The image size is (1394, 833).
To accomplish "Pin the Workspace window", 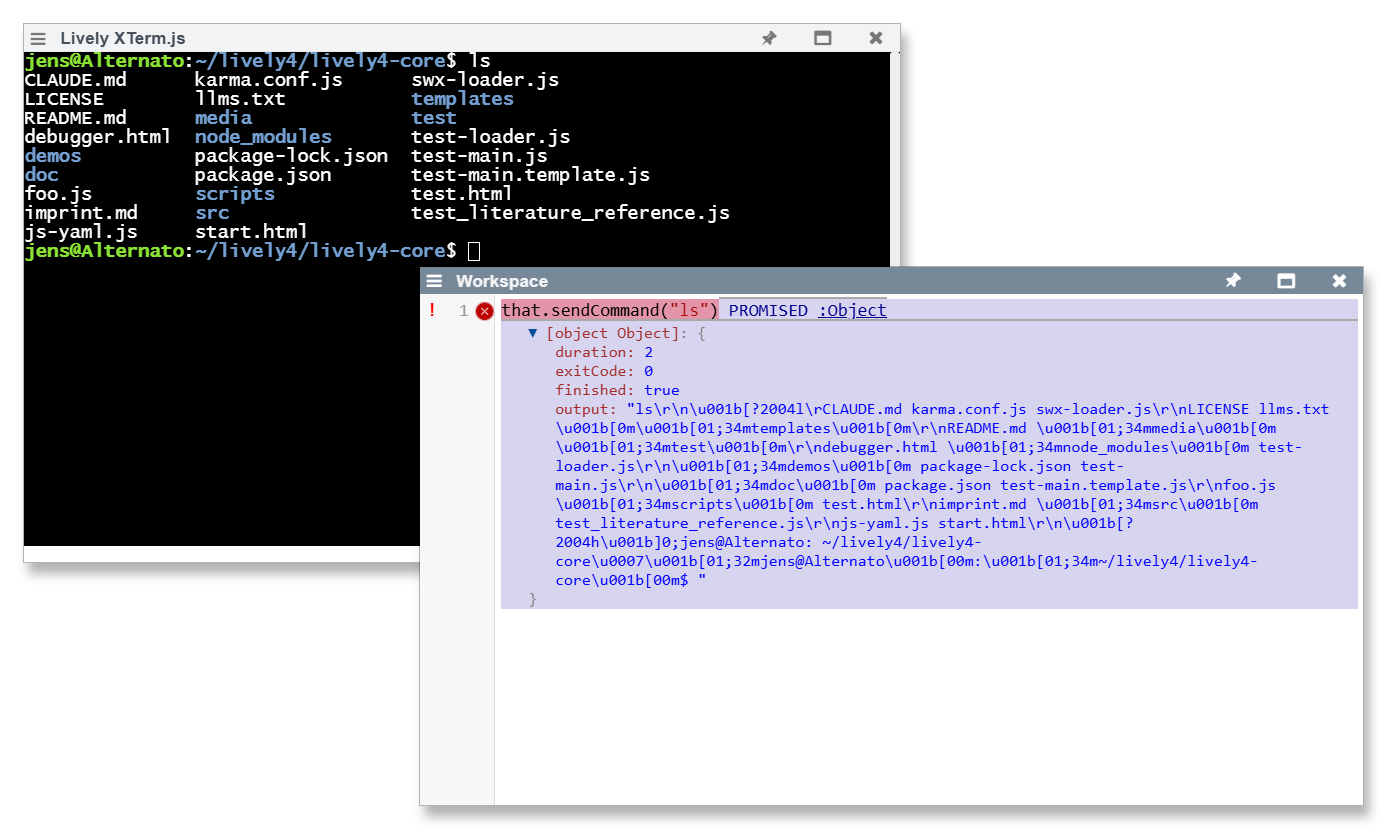I will pyautogui.click(x=1233, y=282).
